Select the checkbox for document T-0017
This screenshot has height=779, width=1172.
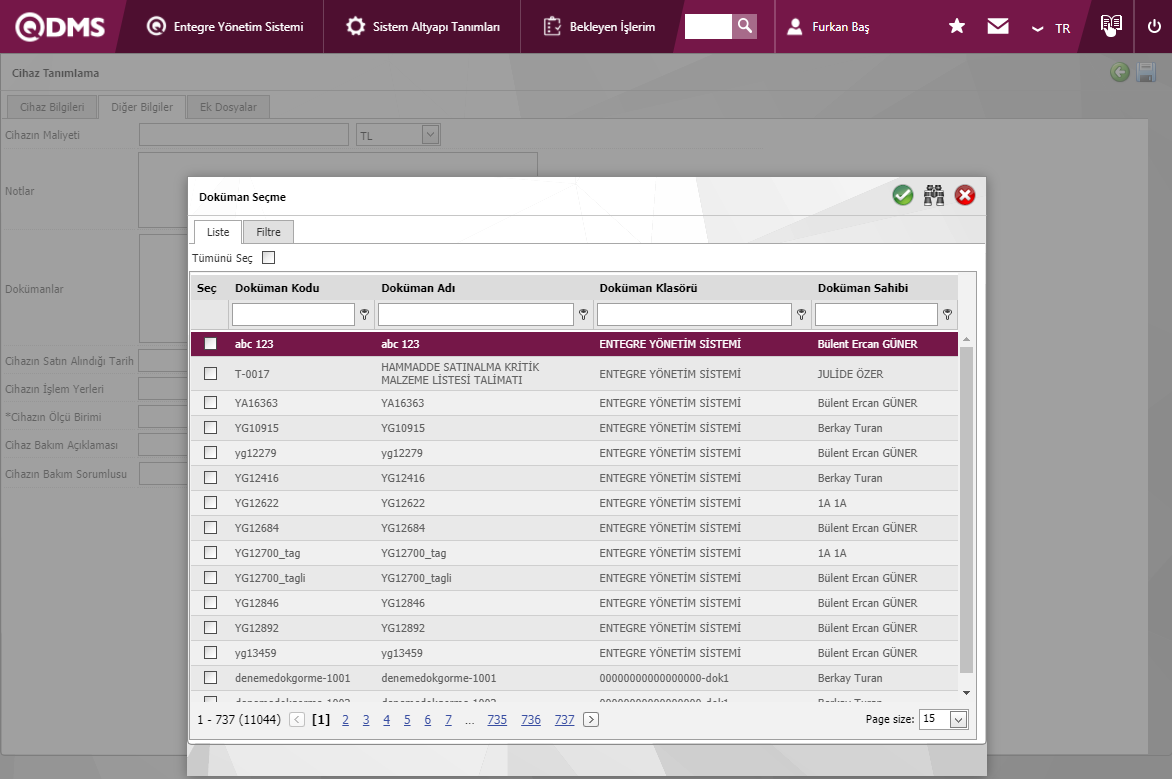tap(210, 374)
